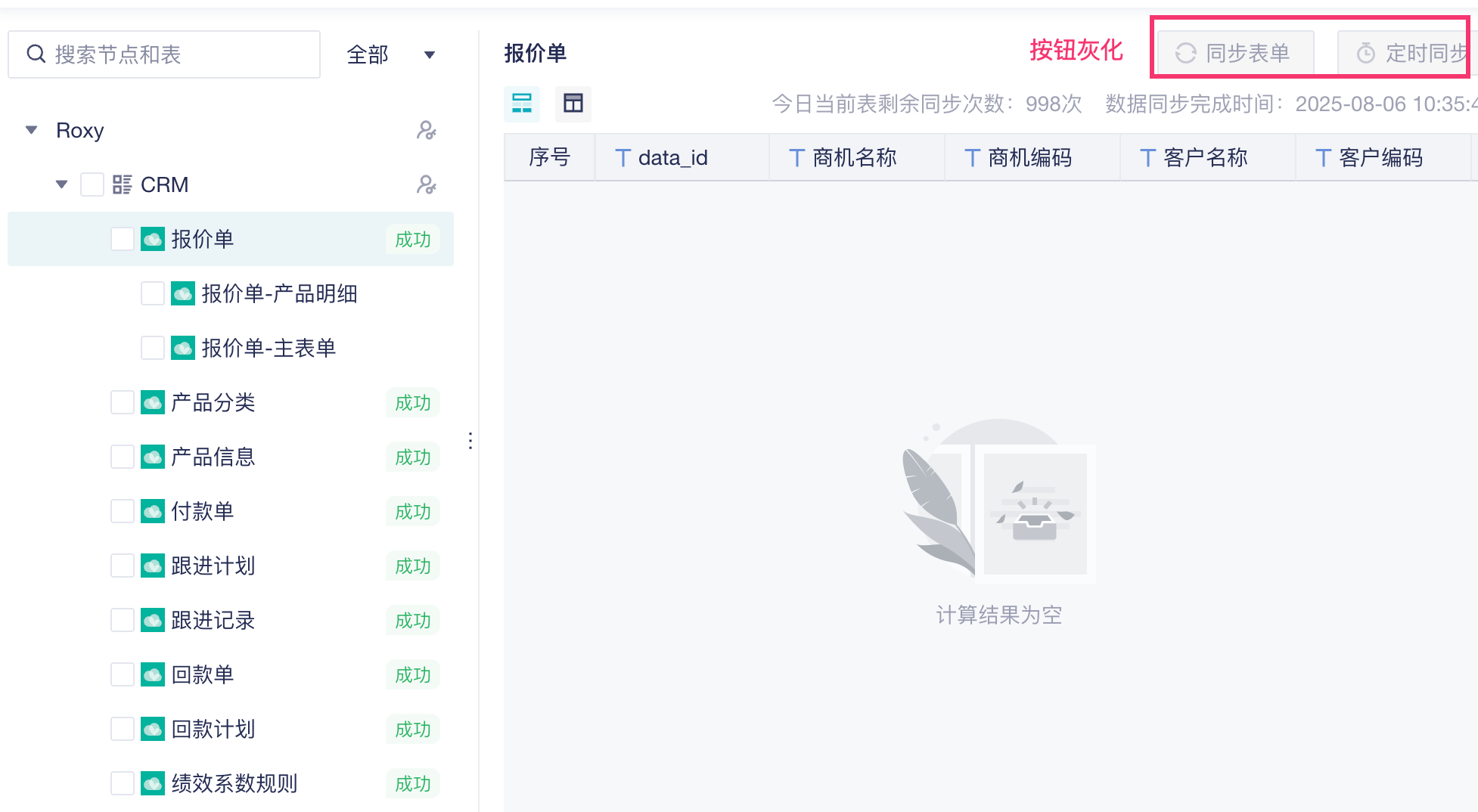This screenshot has width=1478, height=812.
Task: Click text type icon of 商机名称
Action: tap(796, 158)
